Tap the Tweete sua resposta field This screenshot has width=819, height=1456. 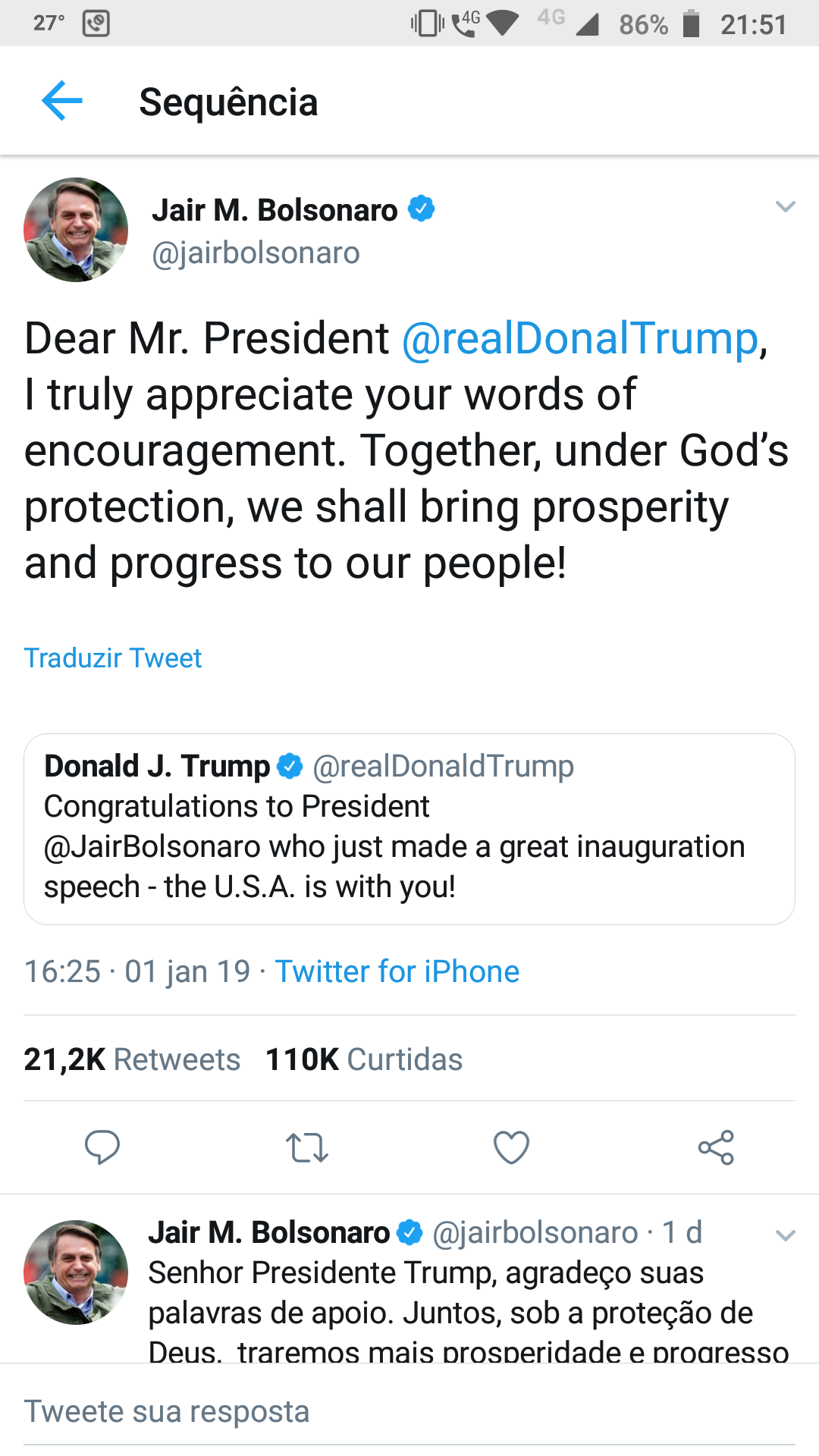pos(409,1412)
